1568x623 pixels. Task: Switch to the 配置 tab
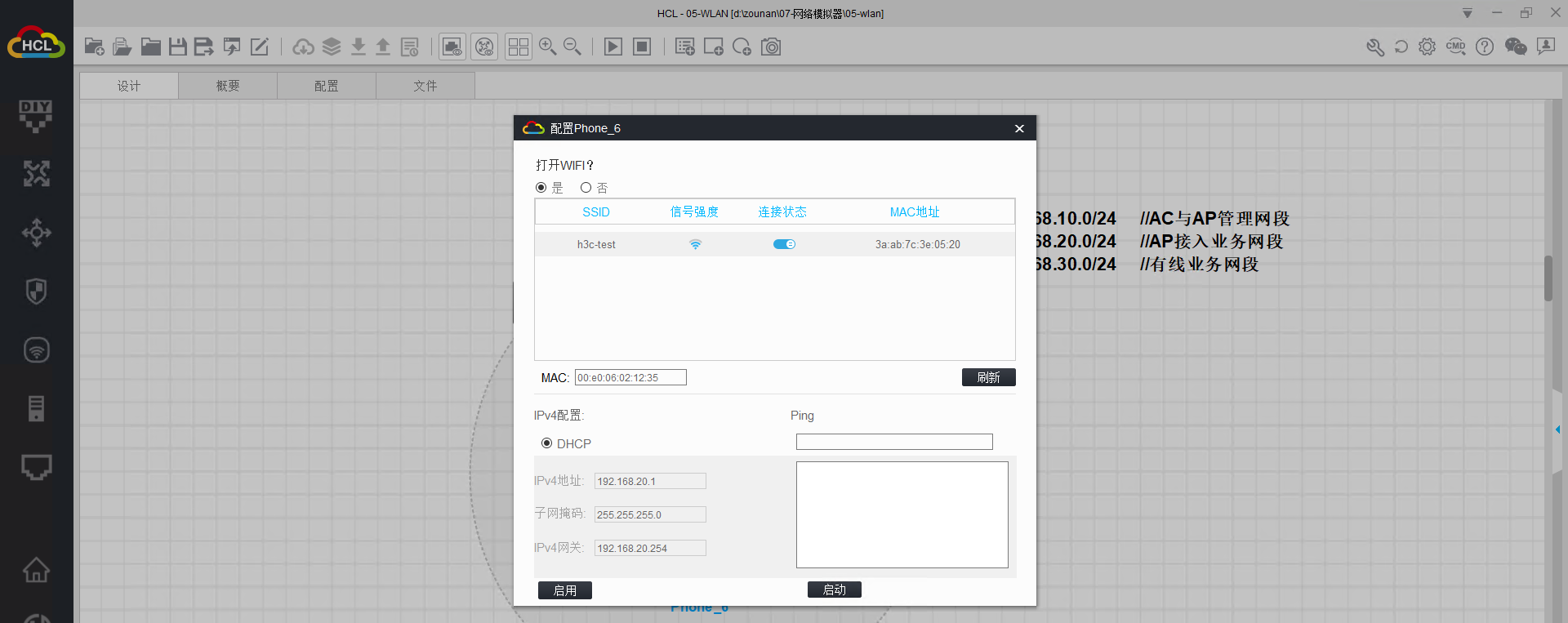click(x=327, y=86)
